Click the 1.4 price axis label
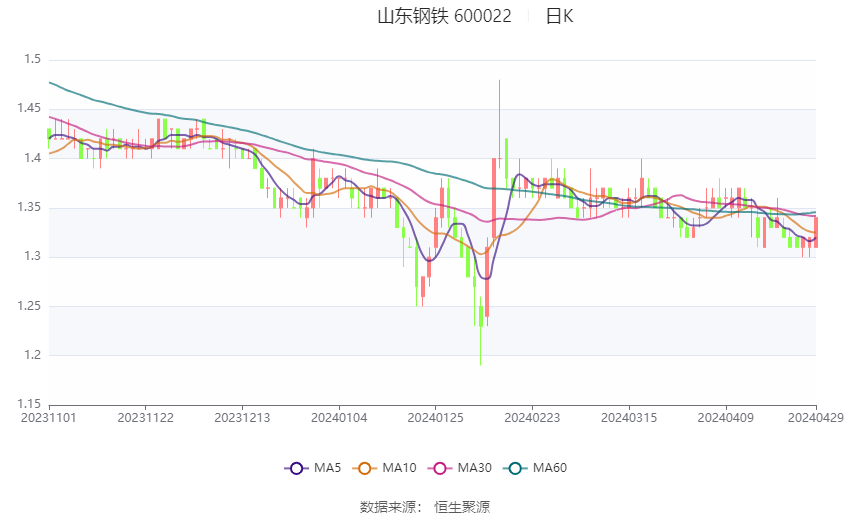Screen dimensions: 850x517 click(33, 158)
